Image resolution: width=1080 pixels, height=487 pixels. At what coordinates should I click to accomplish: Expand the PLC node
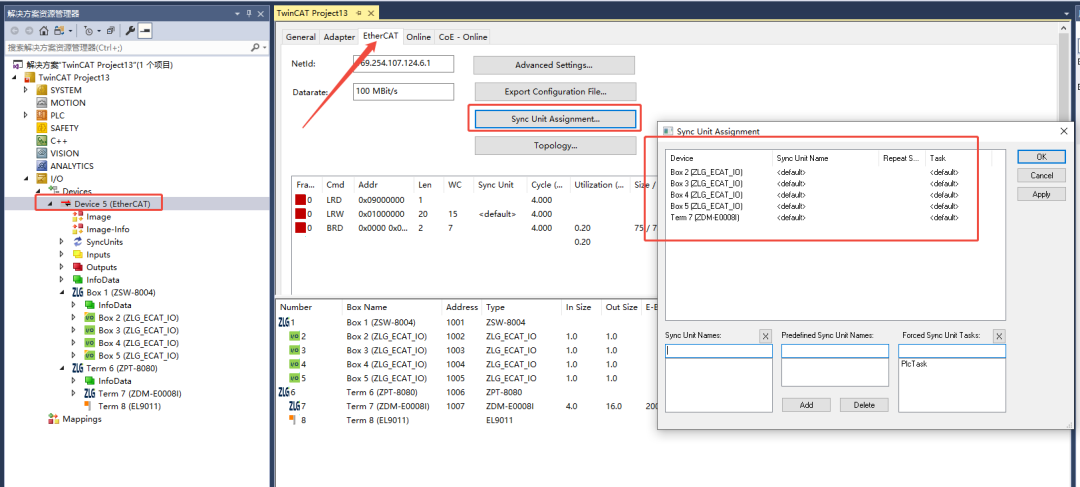[26, 115]
